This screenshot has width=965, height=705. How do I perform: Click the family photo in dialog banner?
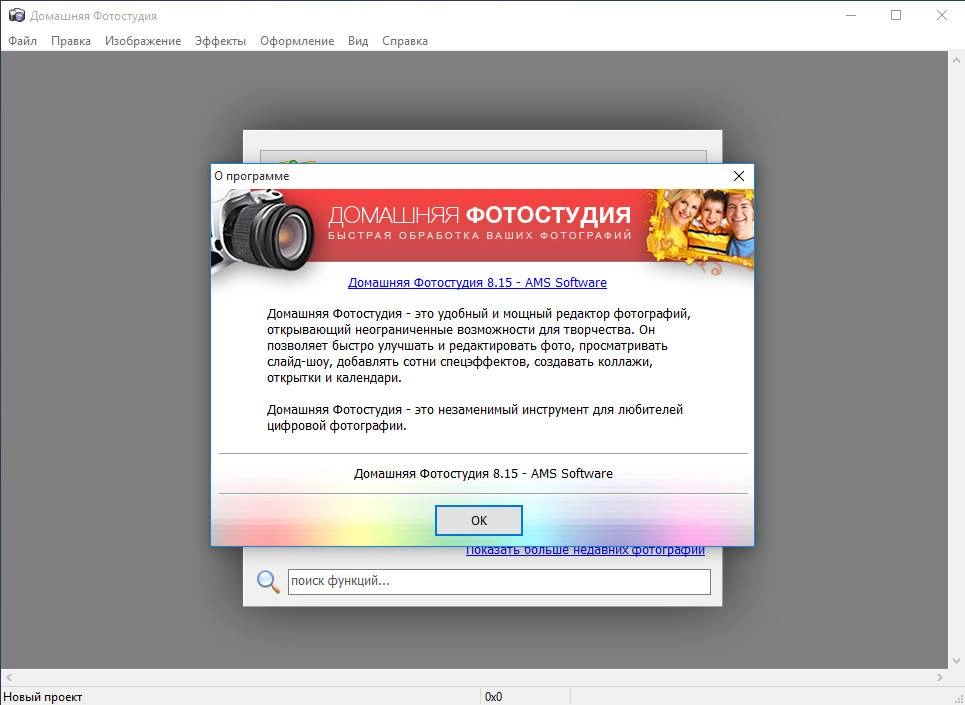[700, 228]
